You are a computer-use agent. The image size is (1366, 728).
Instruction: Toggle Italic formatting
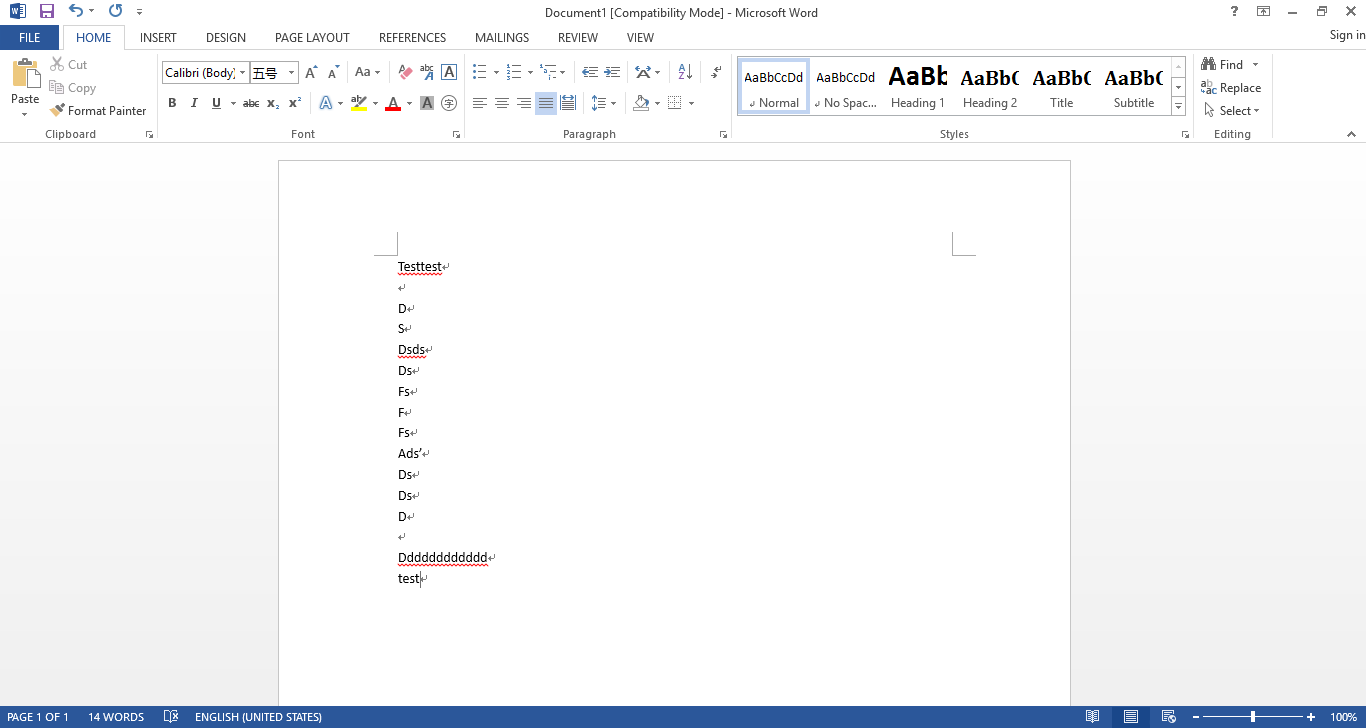(x=194, y=103)
